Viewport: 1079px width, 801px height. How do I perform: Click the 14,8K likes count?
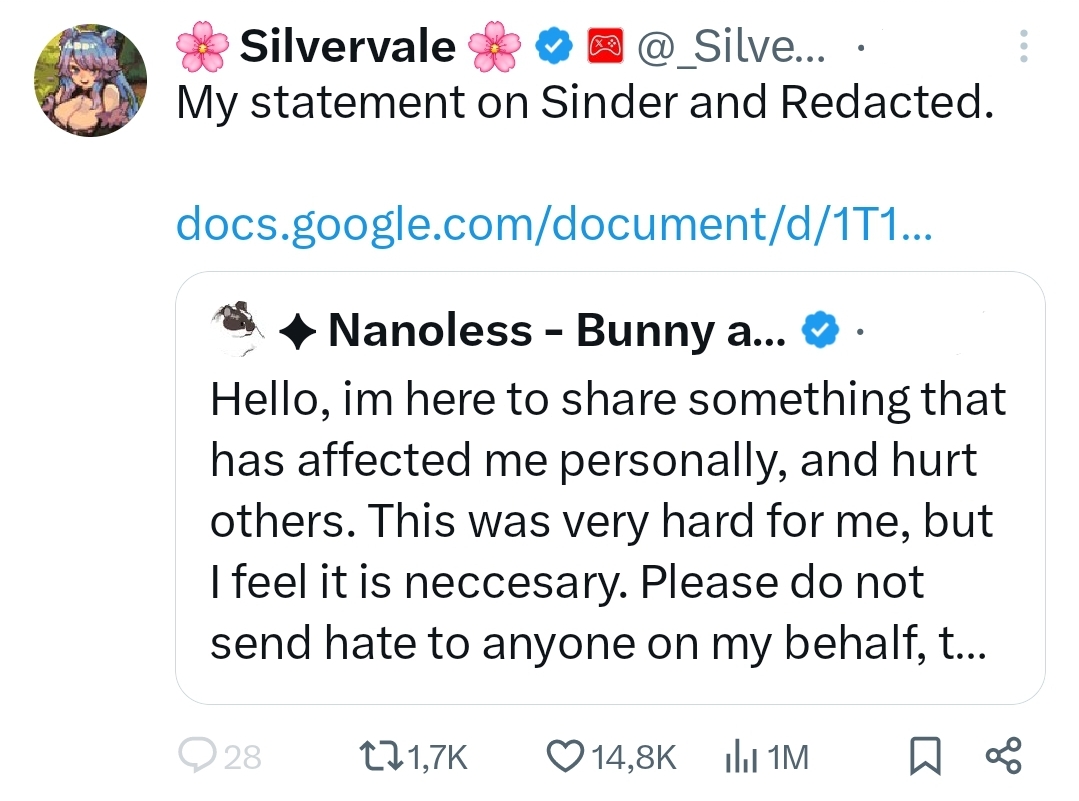point(635,759)
